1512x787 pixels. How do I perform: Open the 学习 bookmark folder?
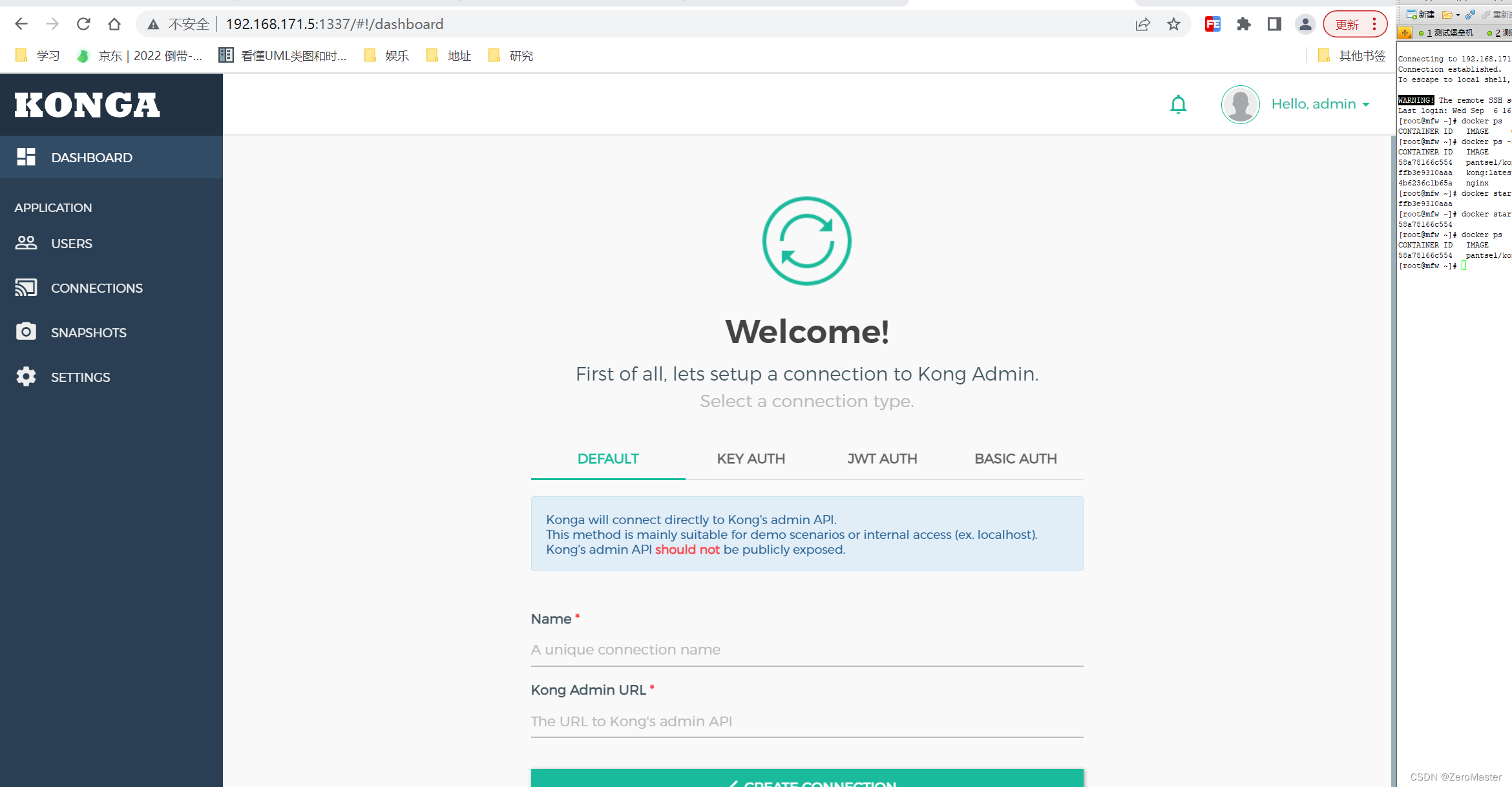point(37,56)
